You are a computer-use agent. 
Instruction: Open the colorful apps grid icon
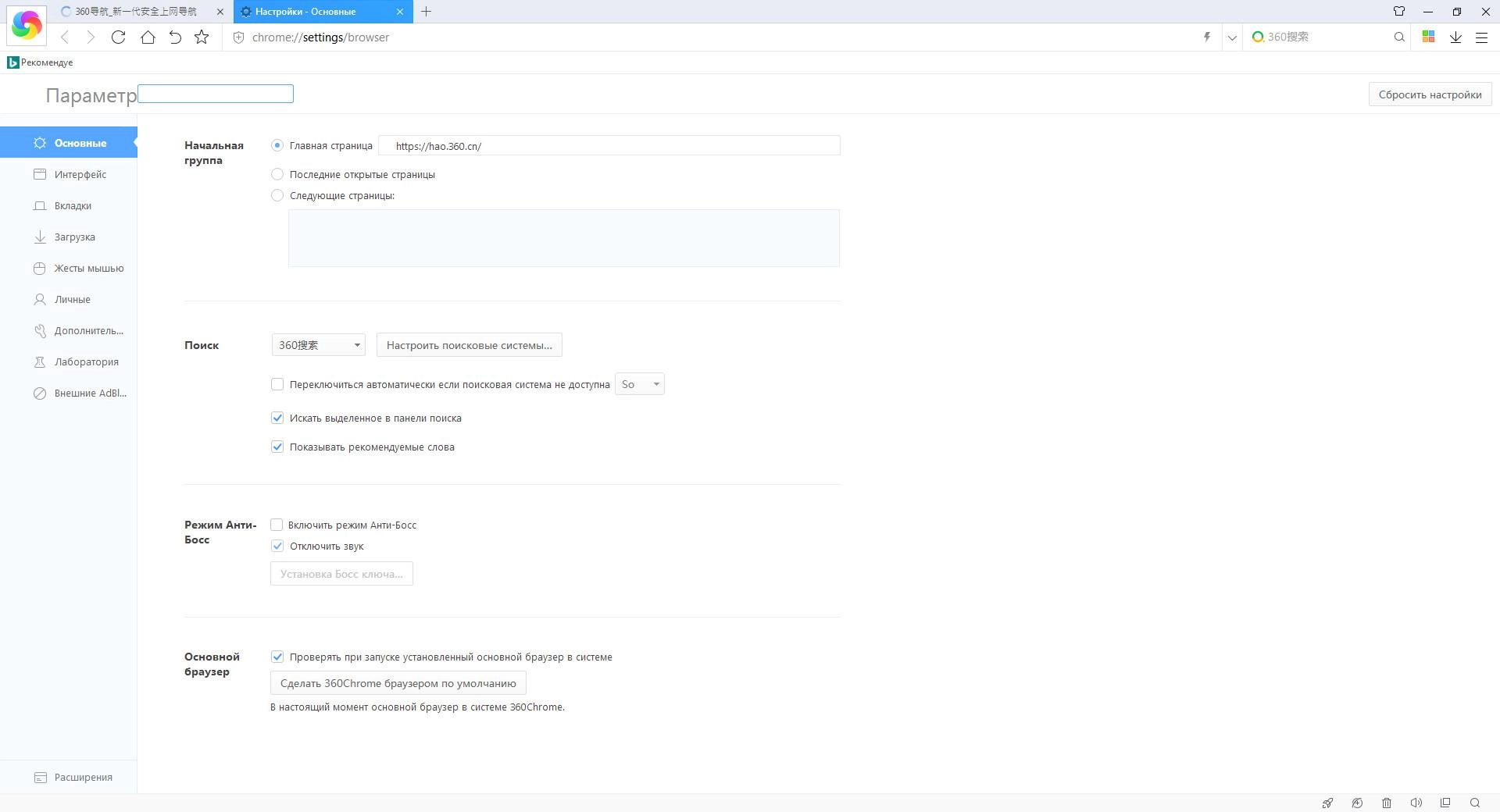tap(1428, 37)
